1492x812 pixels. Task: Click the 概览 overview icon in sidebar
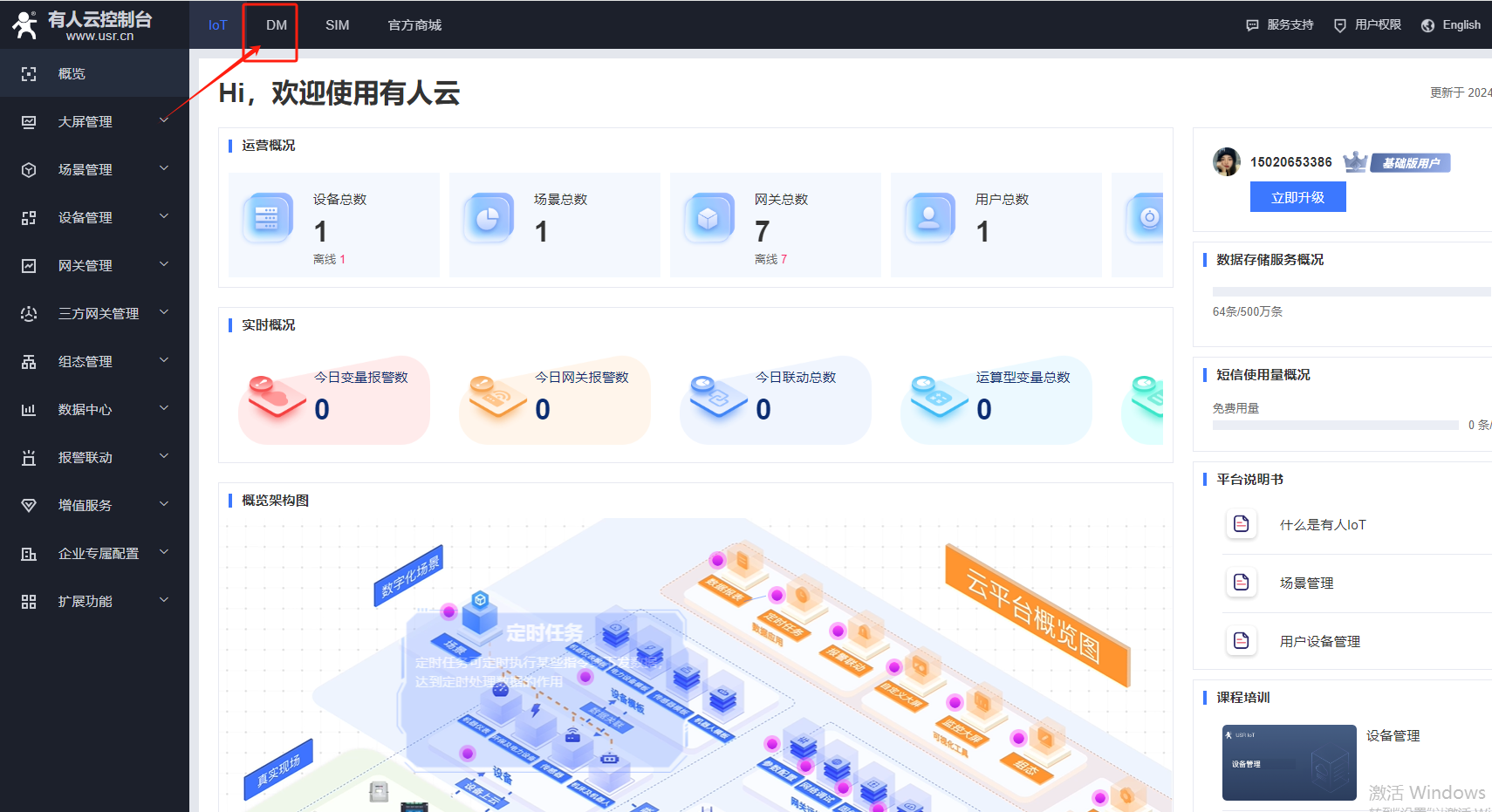[x=29, y=74]
